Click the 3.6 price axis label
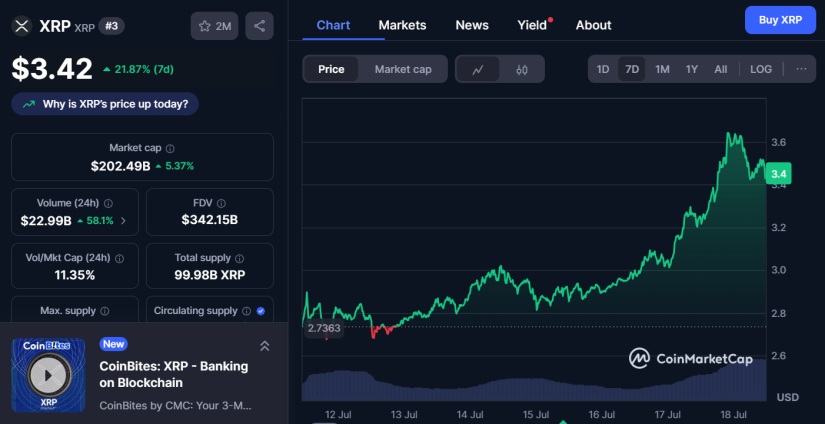 click(779, 143)
